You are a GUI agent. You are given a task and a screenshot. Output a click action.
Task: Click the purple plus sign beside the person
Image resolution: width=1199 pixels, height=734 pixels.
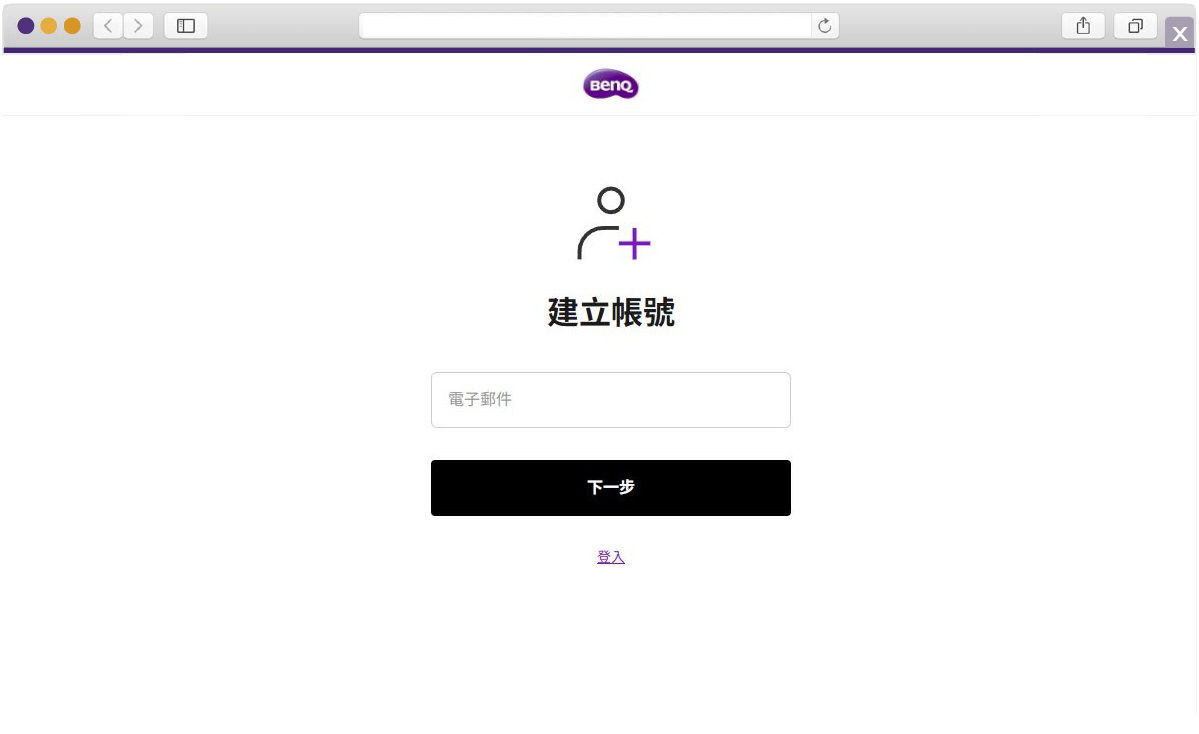click(x=634, y=244)
